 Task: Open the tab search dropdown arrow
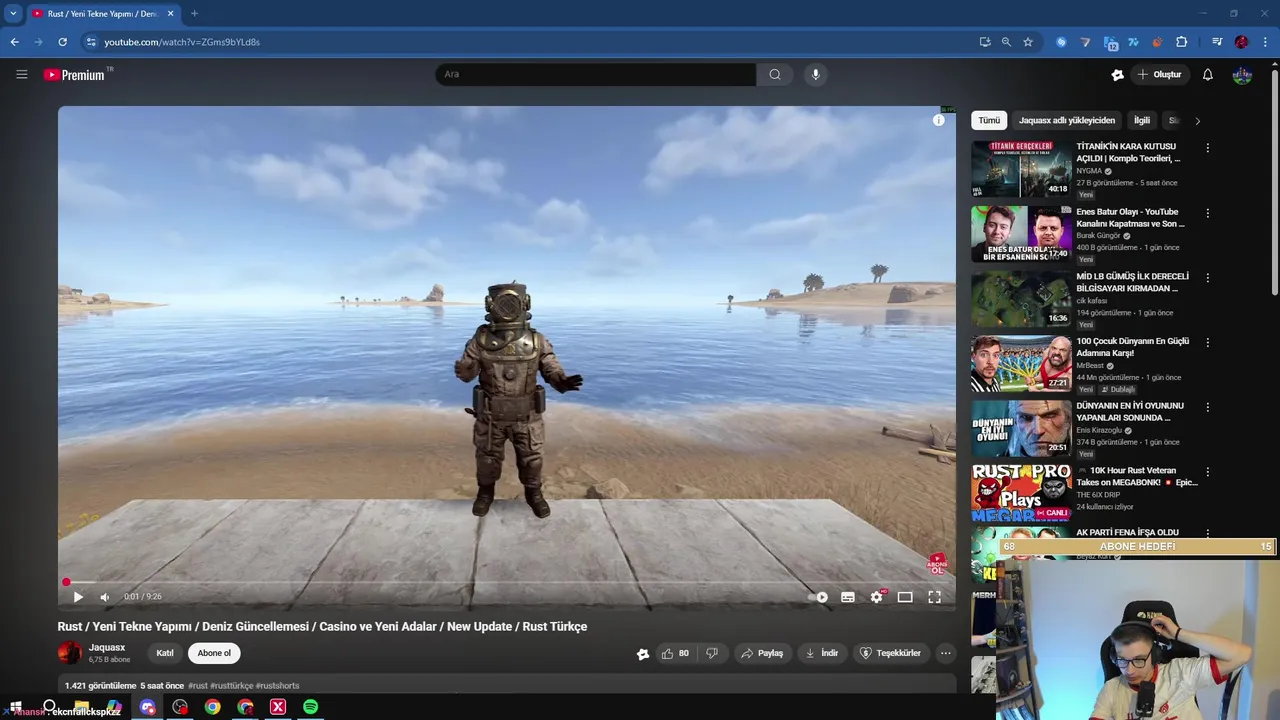13,13
